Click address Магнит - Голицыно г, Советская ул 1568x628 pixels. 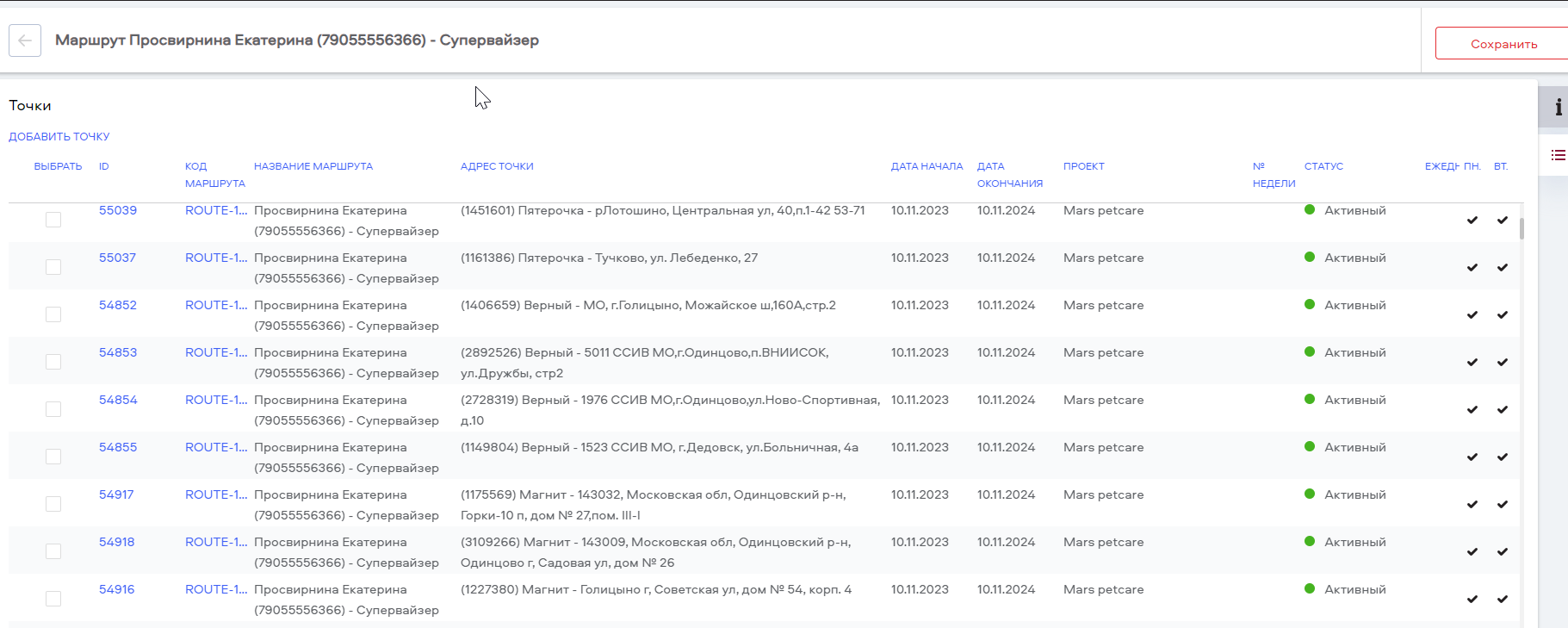[x=655, y=589]
